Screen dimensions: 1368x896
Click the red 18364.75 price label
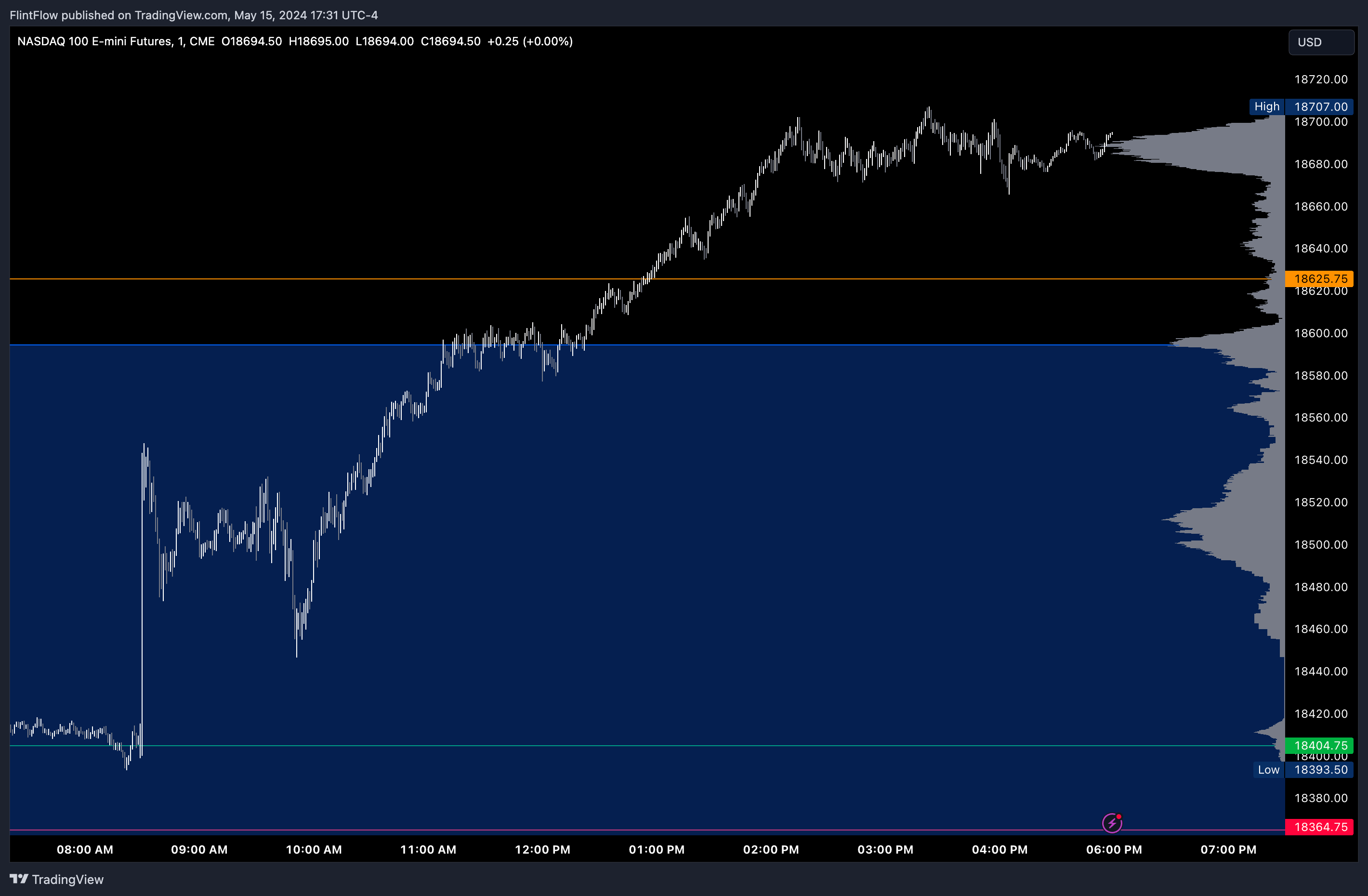click(x=1319, y=827)
